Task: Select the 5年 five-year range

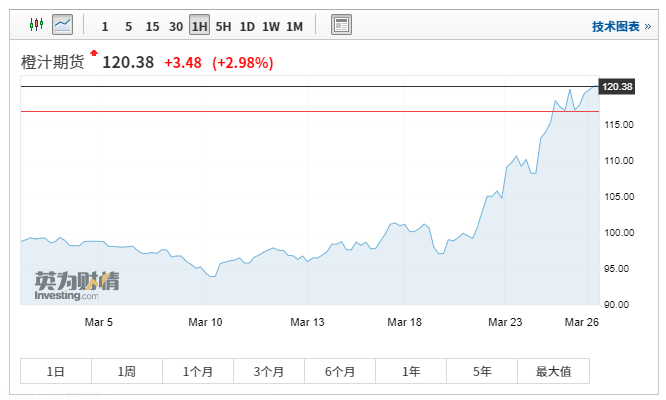Action: click(x=482, y=371)
